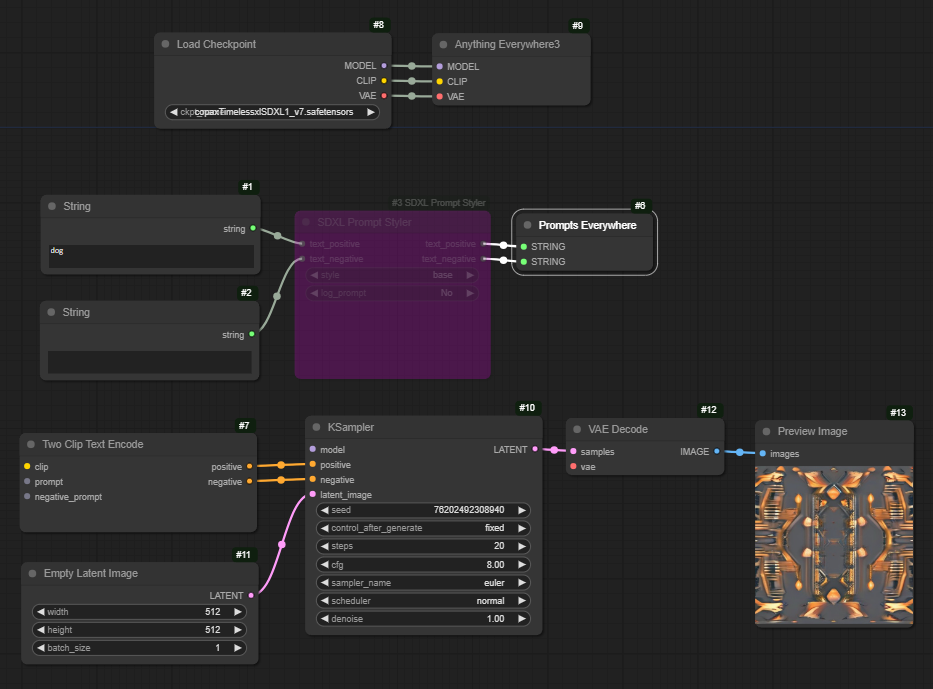This screenshot has width=933, height=689.
Task: Change sampler_name using its right arrow
Action: point(521,582)
